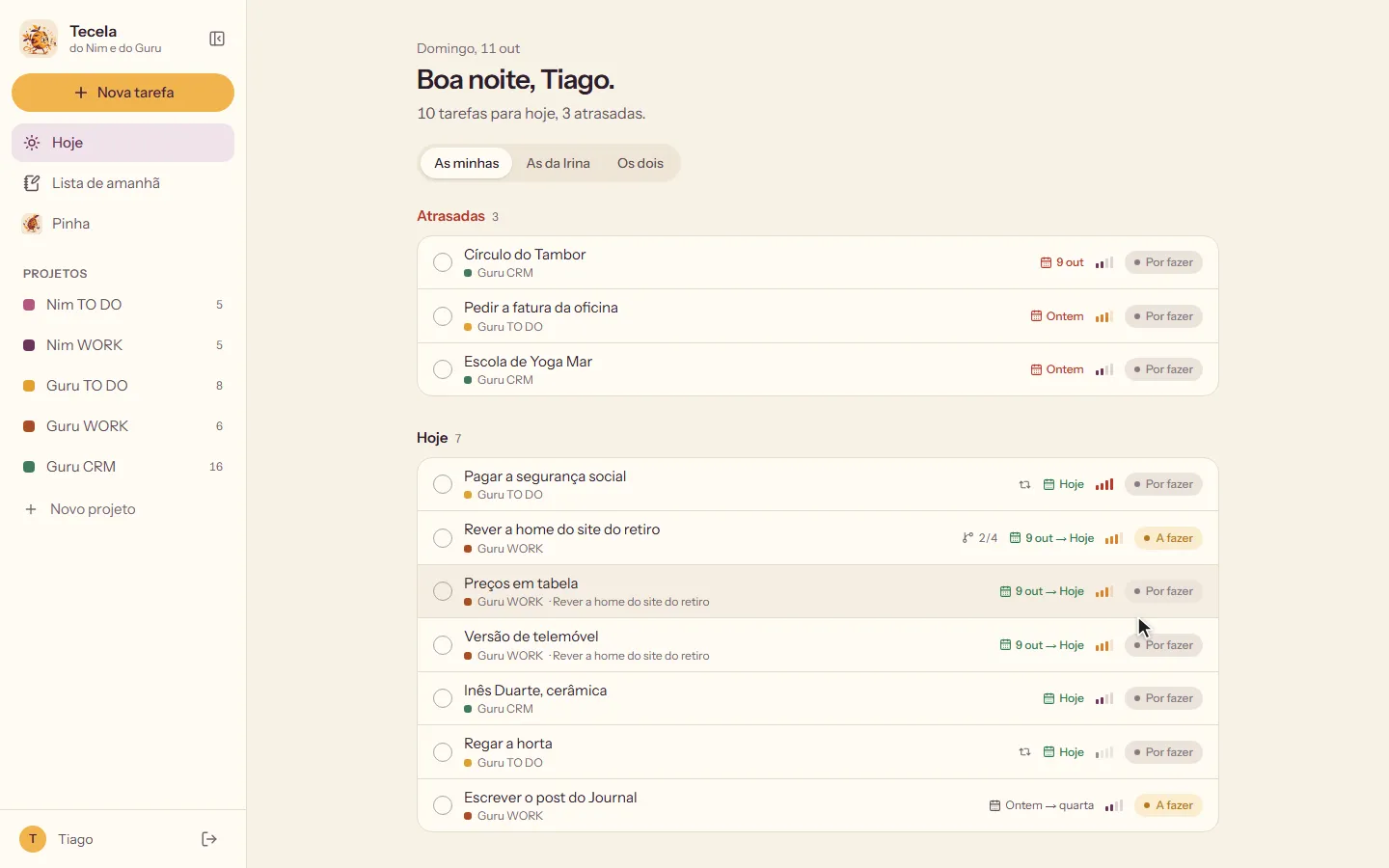The image size is (1389, 868).
Task: Mark Círculo do Tambor as complete
Action: 443,262
